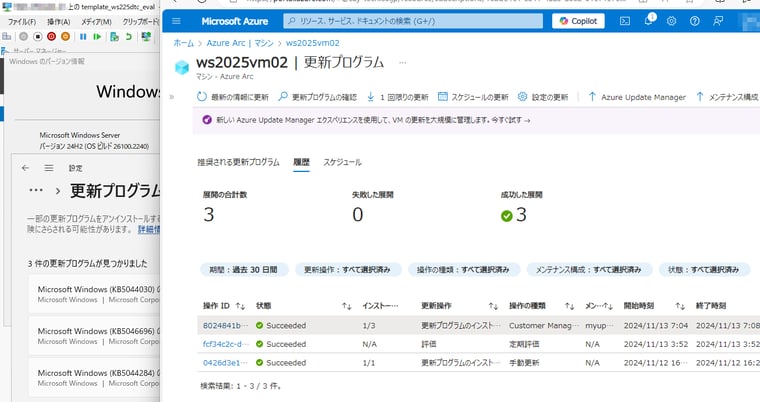760x402 pixels.
Task: Click 最新の情報に更新 refresh command
Action: click(x=233, y=97)
